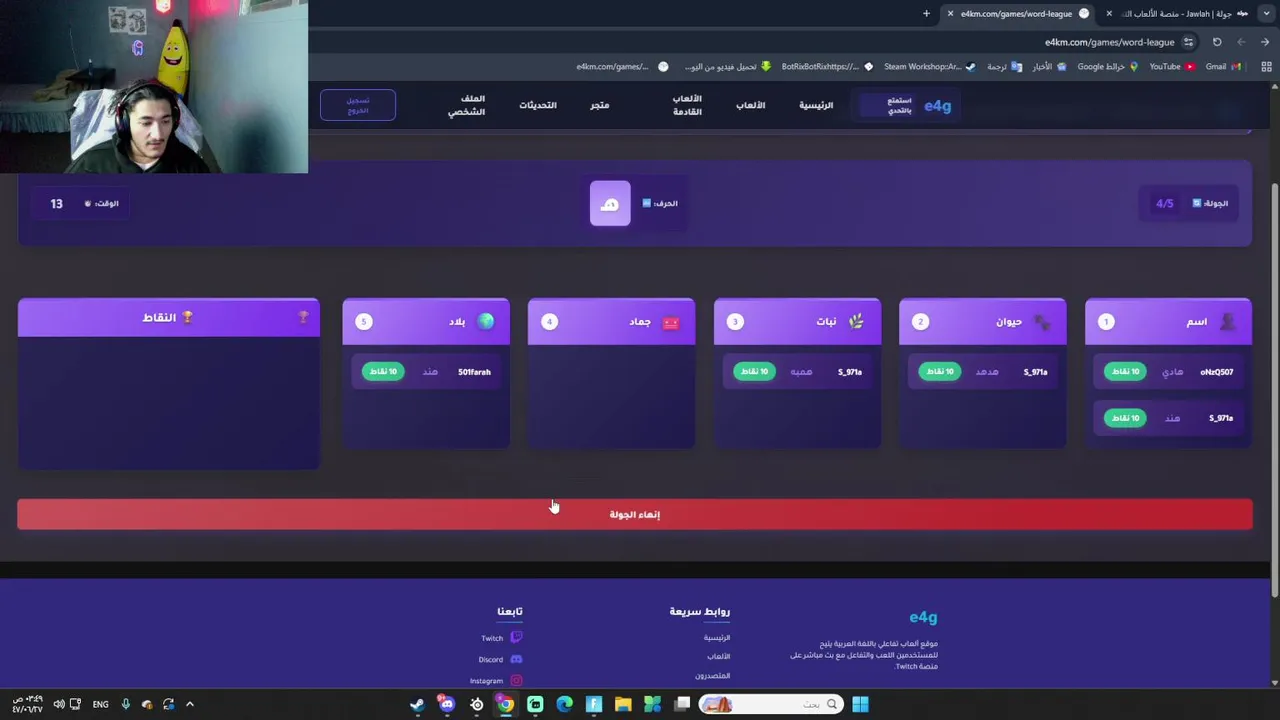Click the e4g site logo in header
Image resolution: width=1280 pixels, height=720 pixels.
click(x=937, y=105)
